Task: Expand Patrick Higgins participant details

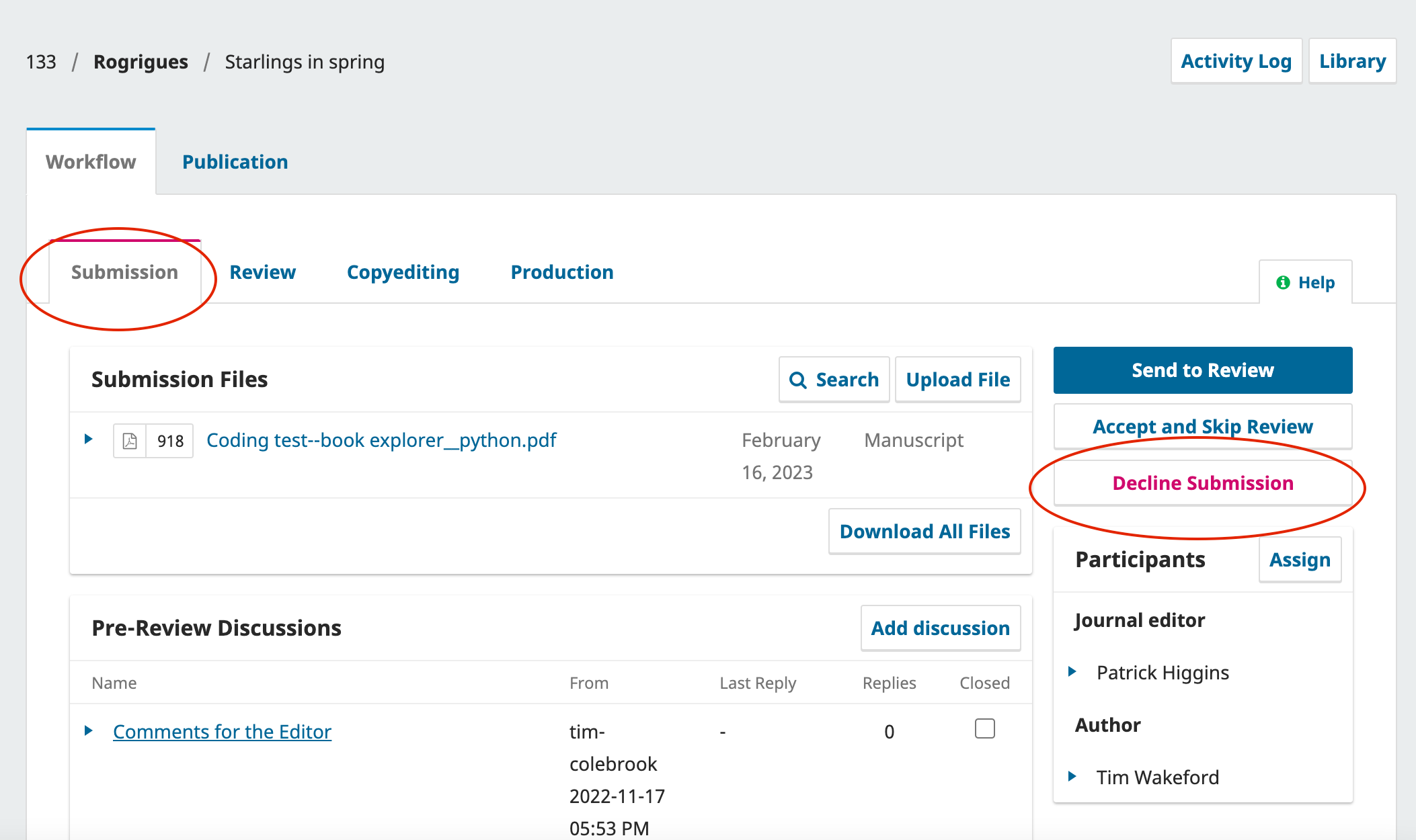Action: (1072, 671)
